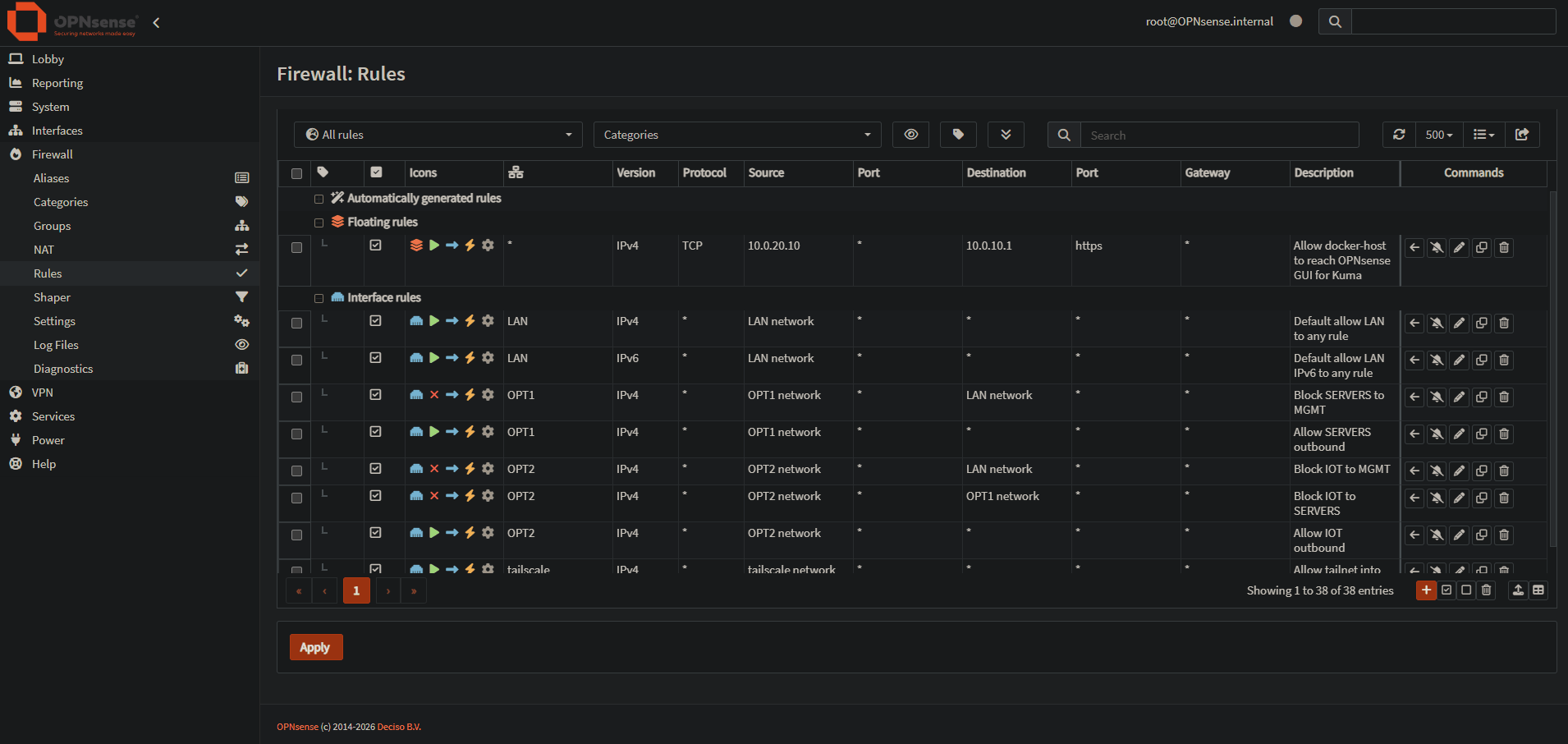The width and height of the screenshot is (1568, 744).
Task: Click the export icon right of column selector
Action: pos(1522,135)
